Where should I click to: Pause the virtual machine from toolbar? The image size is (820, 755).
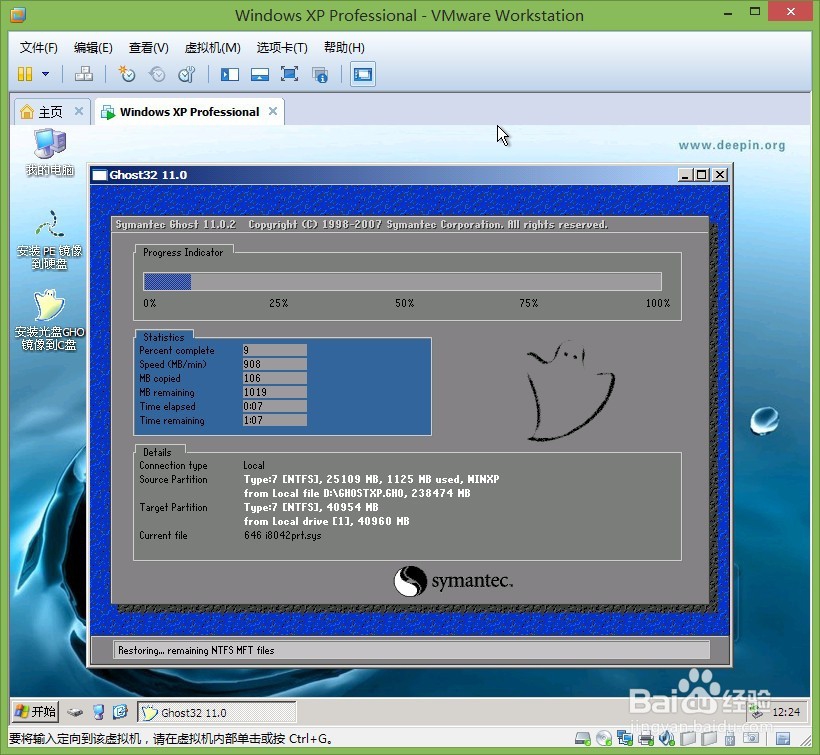click(x=25, y=74)
